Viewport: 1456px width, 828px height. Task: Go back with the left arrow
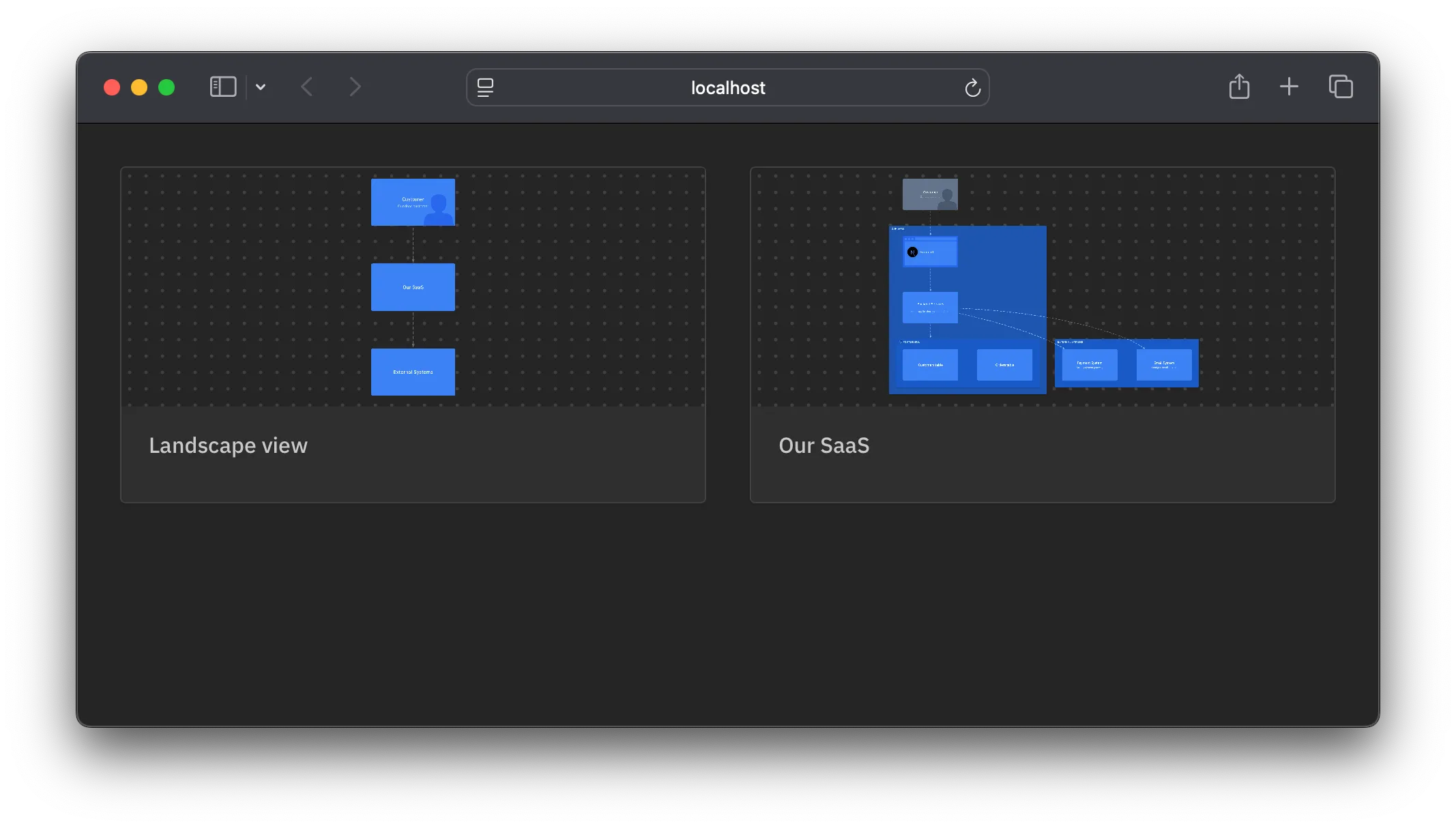pyautogui.click(x=307, y=87)
